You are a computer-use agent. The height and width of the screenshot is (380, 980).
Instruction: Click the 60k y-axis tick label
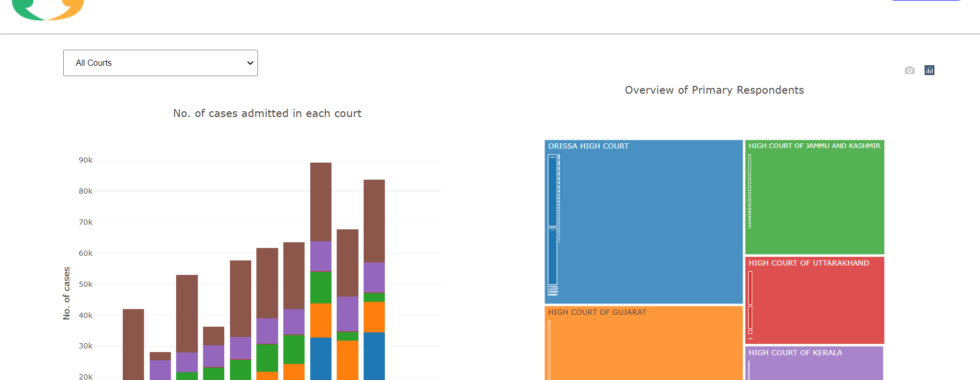point(86,253)
